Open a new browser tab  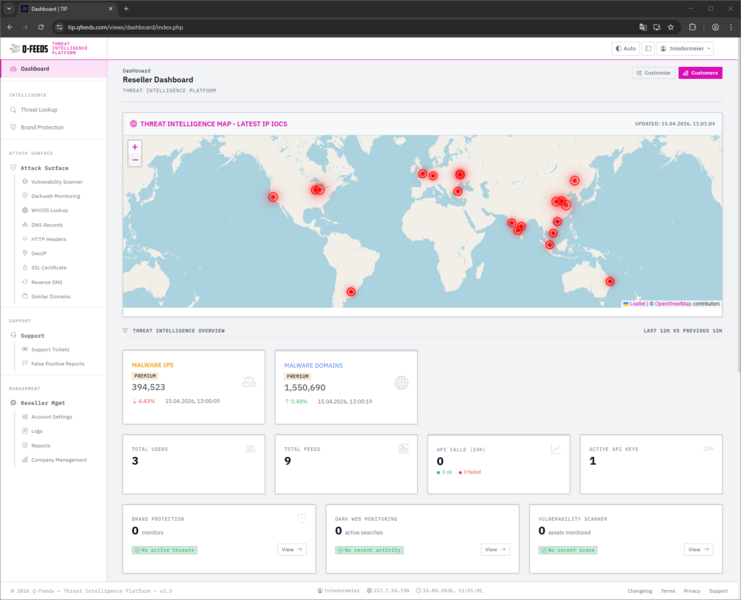point(126,9)
